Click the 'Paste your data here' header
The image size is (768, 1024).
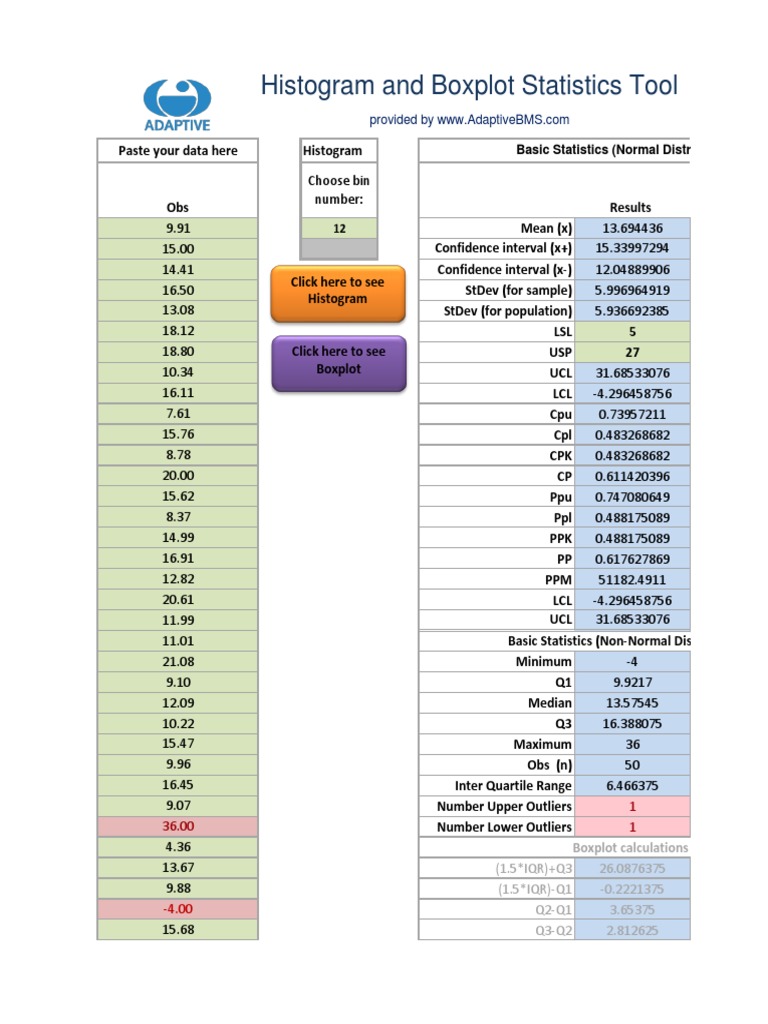pyautogui.click(x=177, y=151)
